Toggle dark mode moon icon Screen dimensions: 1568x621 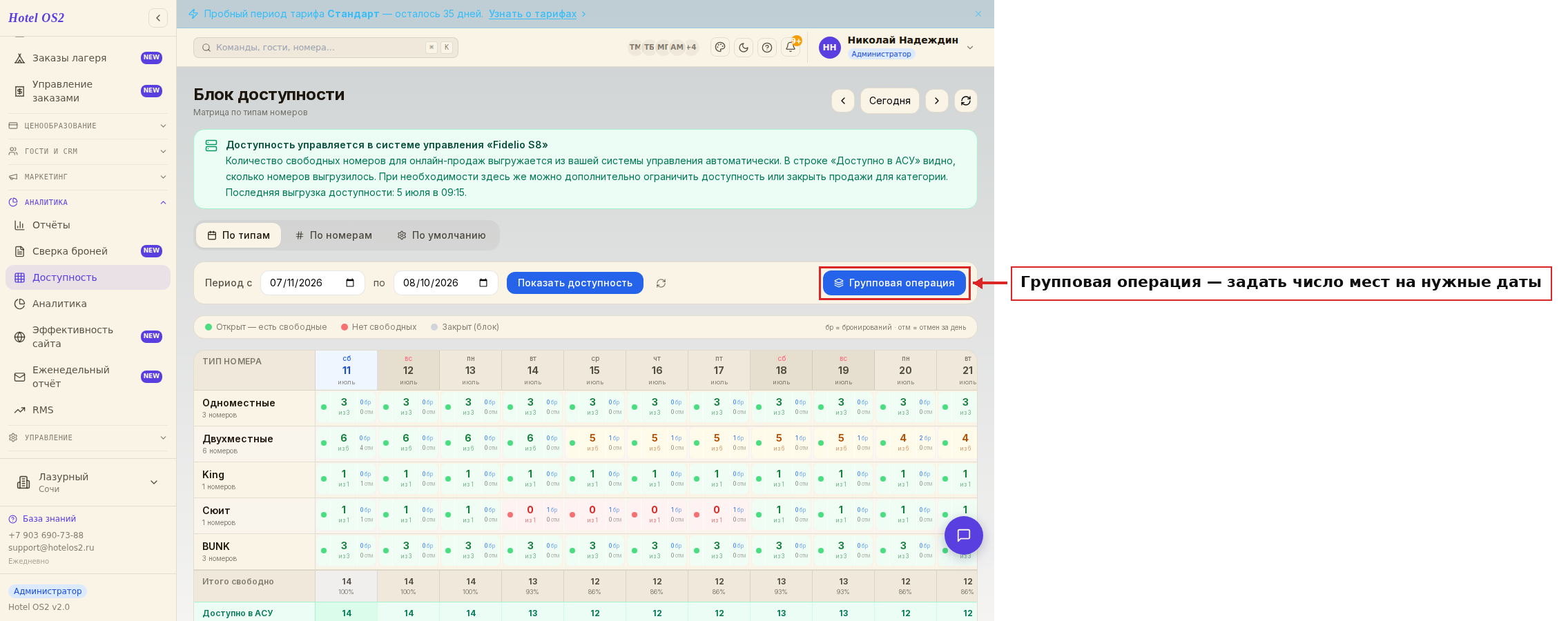click(x=744, y=48)
